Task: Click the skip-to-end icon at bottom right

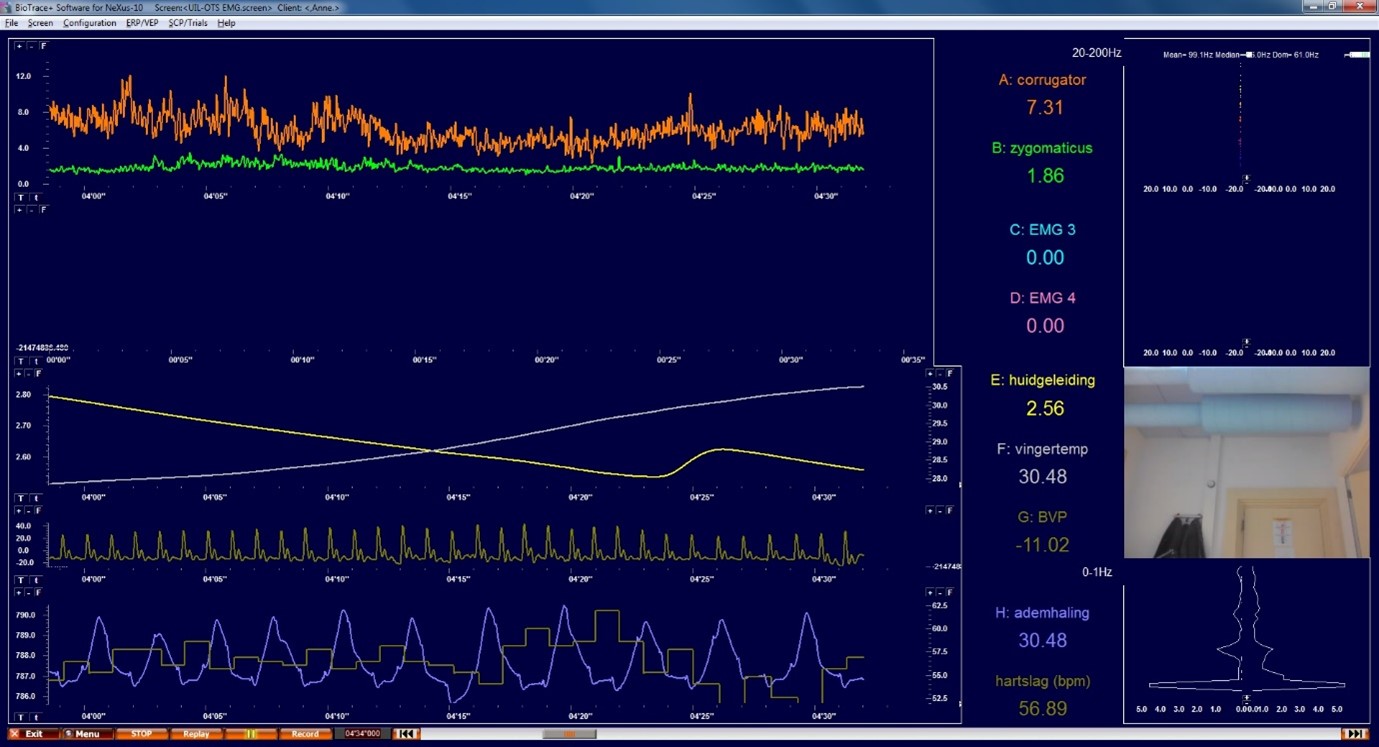Action: [x=1354, y=734]
